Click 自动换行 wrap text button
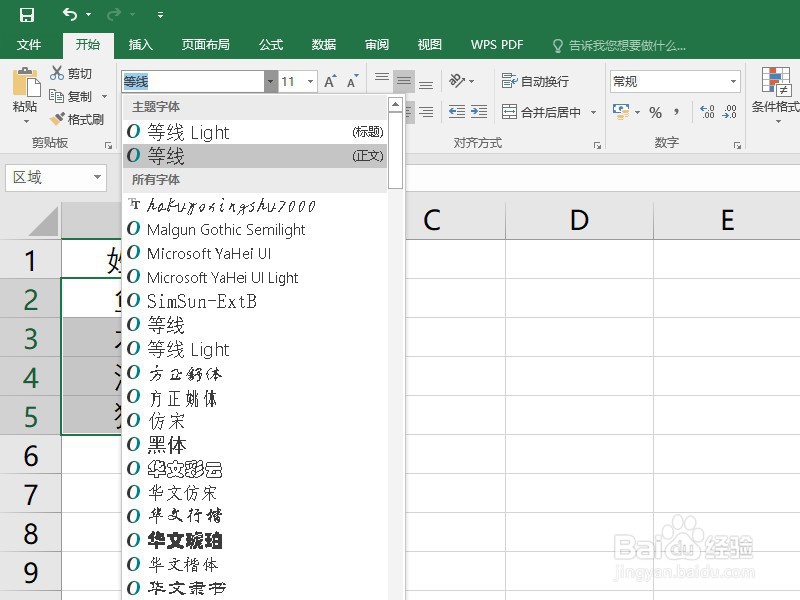 535,81
